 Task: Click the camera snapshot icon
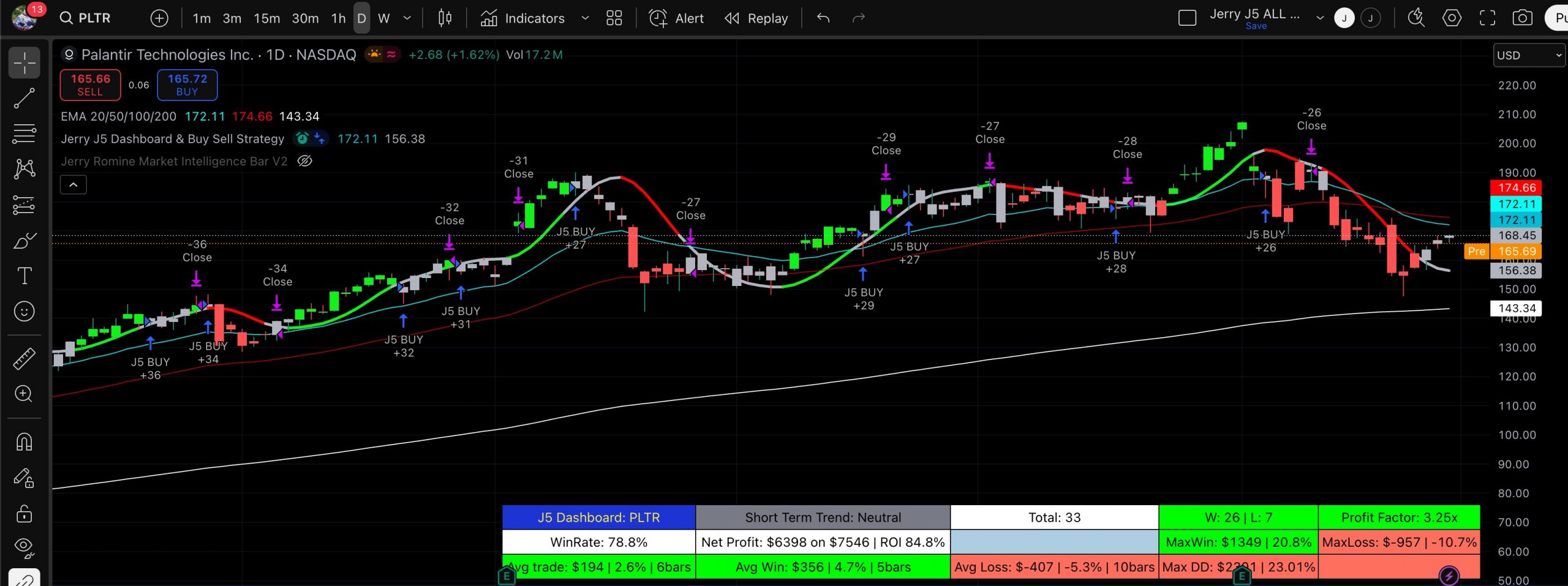coord(1523,18)
